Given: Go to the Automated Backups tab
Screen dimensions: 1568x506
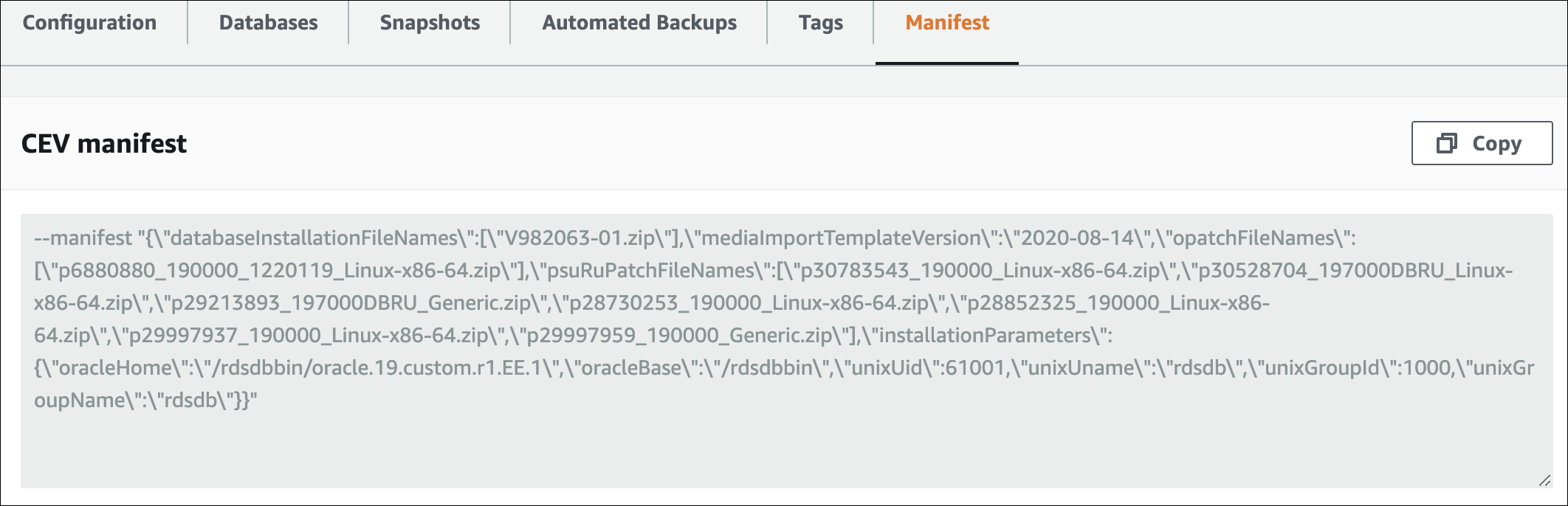Looking at the screenshot, I should point(639,23).
